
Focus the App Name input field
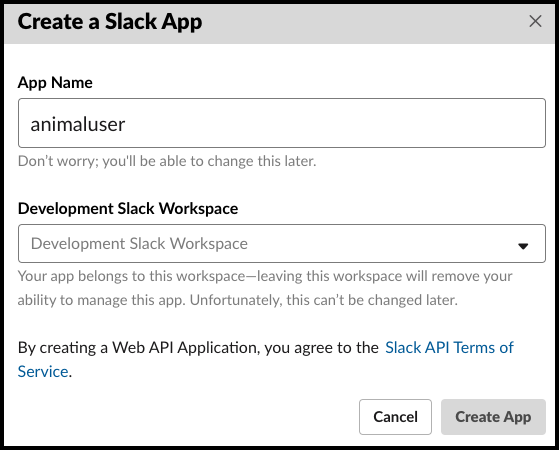click(282, 123)
